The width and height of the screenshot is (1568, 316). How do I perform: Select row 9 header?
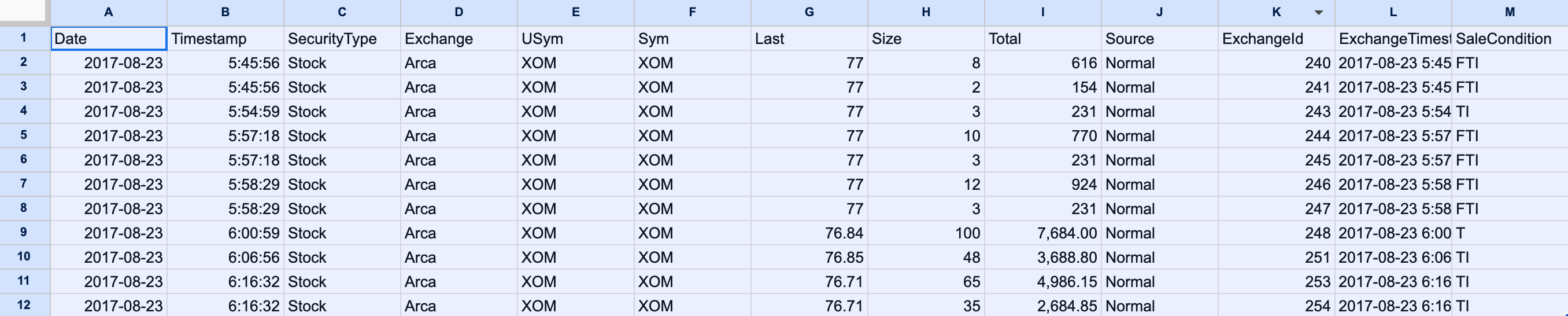24,233
